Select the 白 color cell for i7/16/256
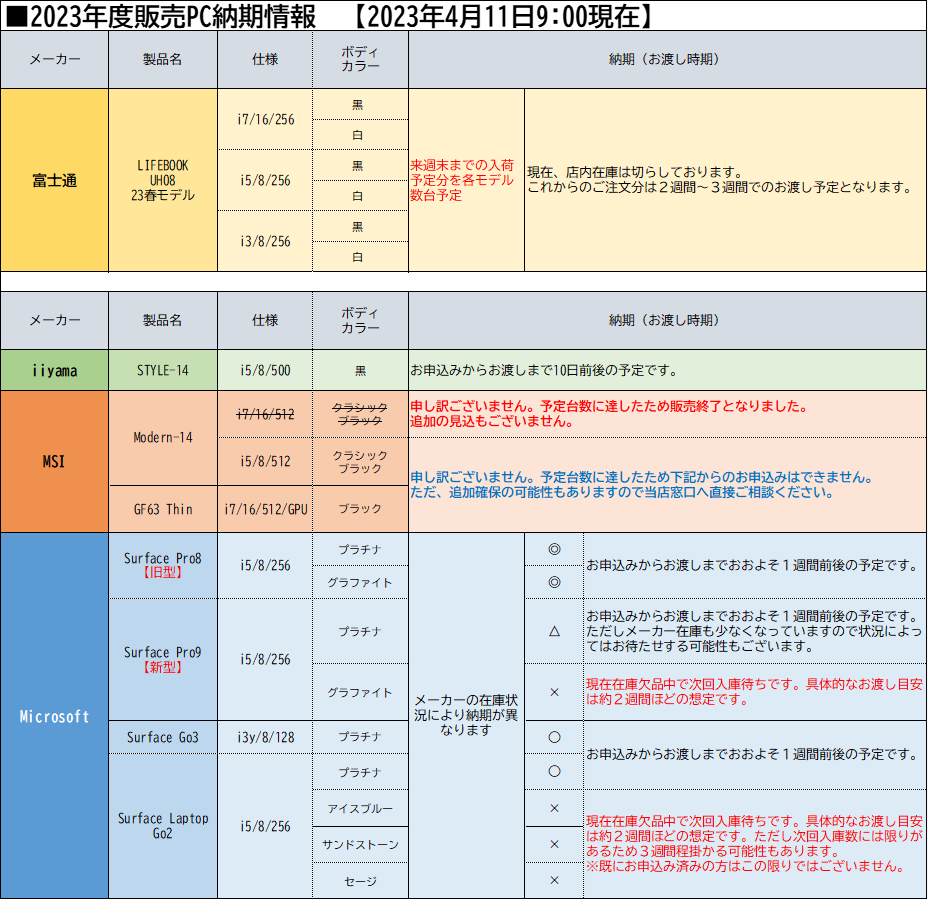 click(x=360, y=135)
